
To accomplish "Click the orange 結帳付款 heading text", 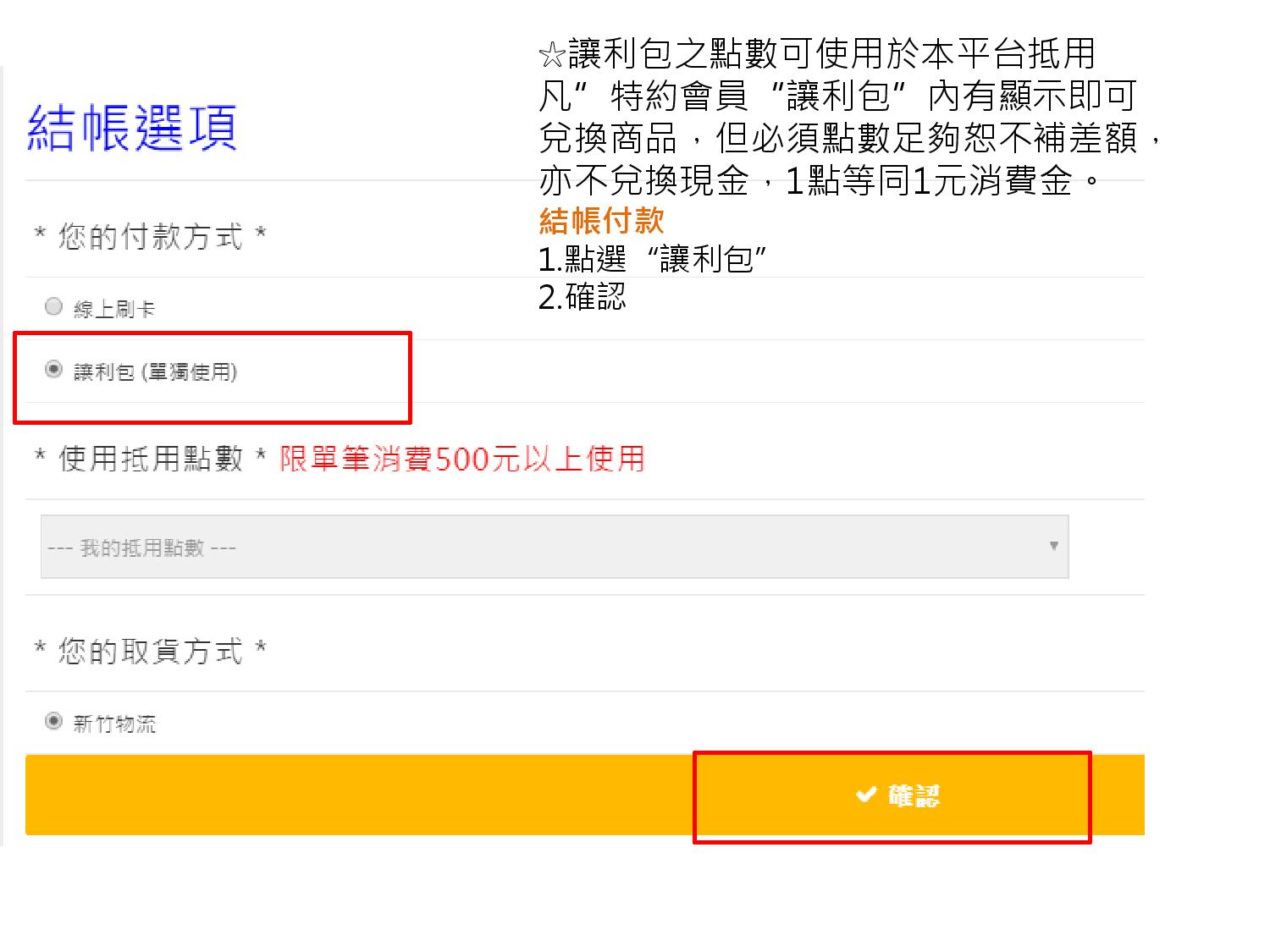I will click(x=602, y=220).
